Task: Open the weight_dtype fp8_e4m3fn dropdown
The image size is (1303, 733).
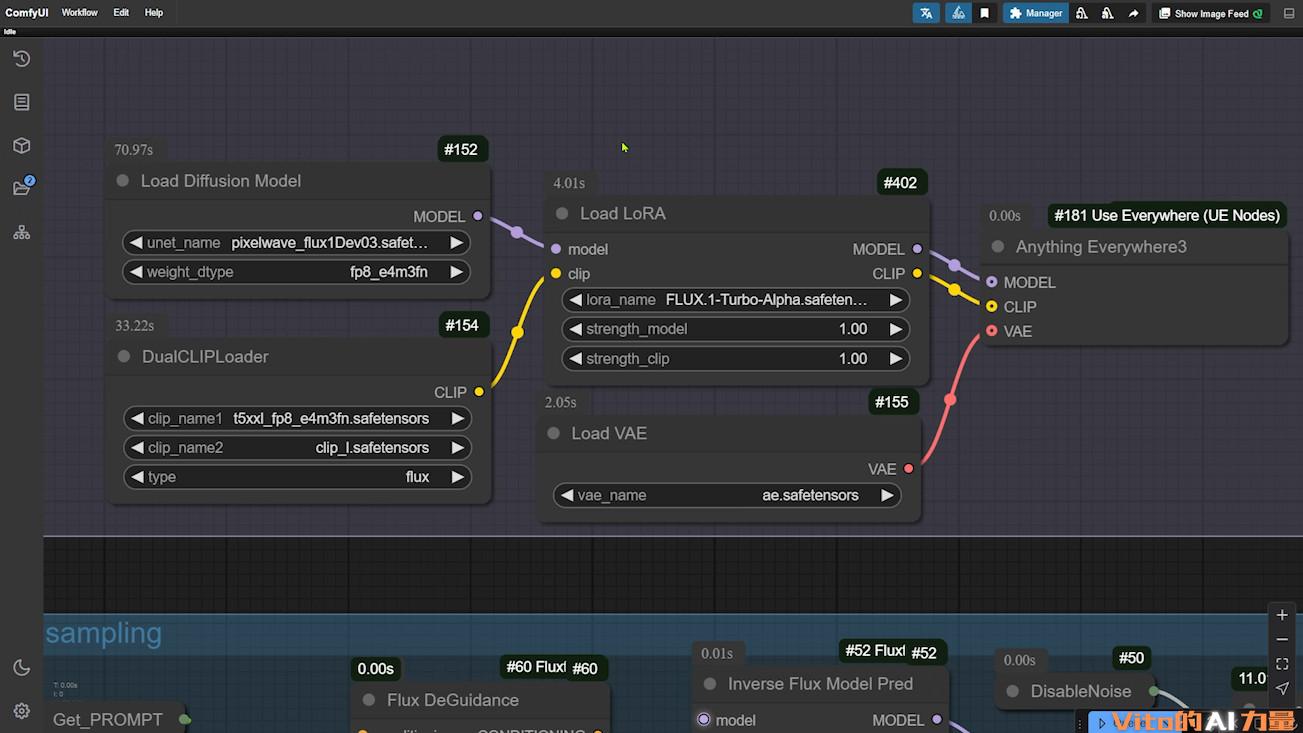Action: point(296,272)
